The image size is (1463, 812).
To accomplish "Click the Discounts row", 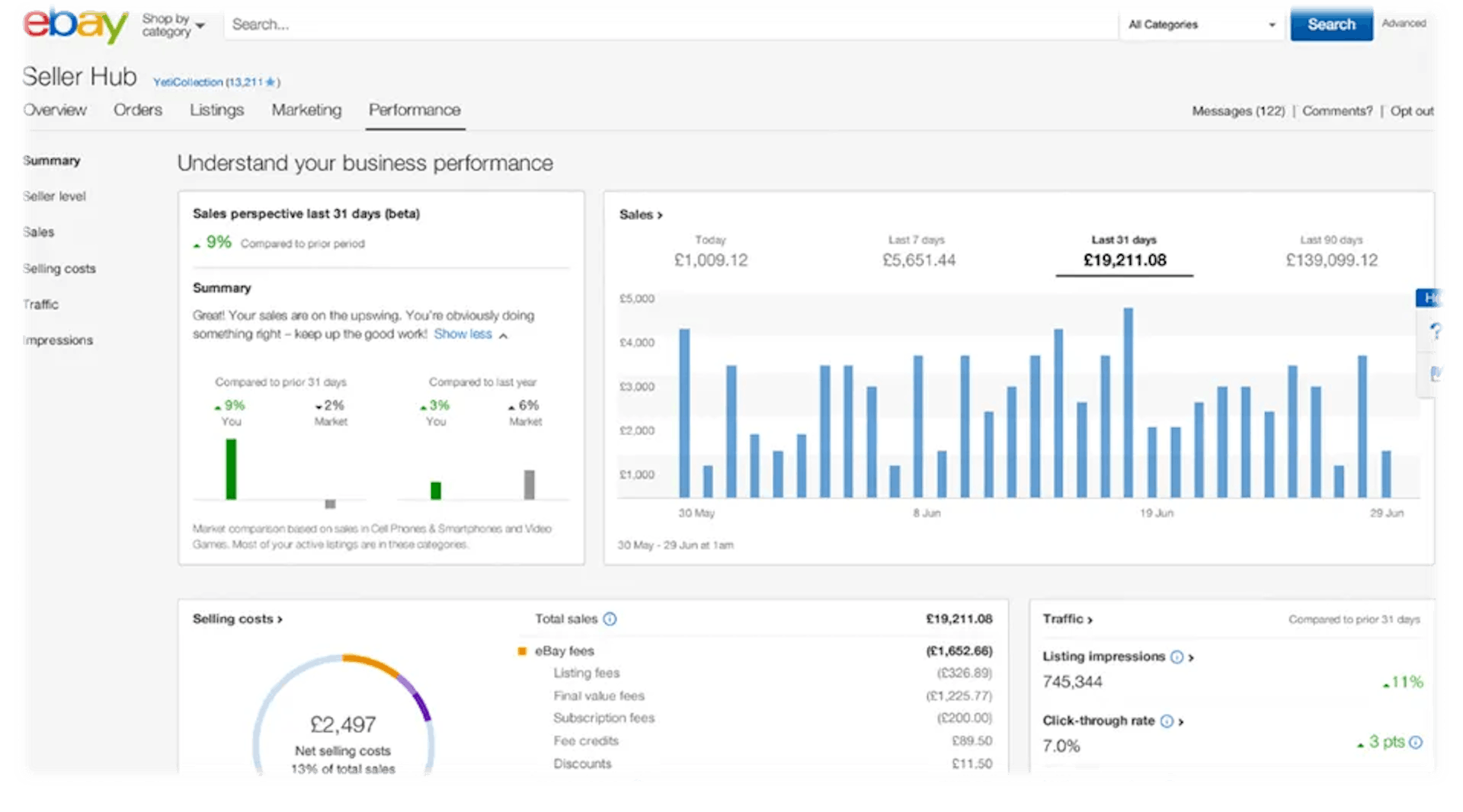I will (x=773, y=764).
